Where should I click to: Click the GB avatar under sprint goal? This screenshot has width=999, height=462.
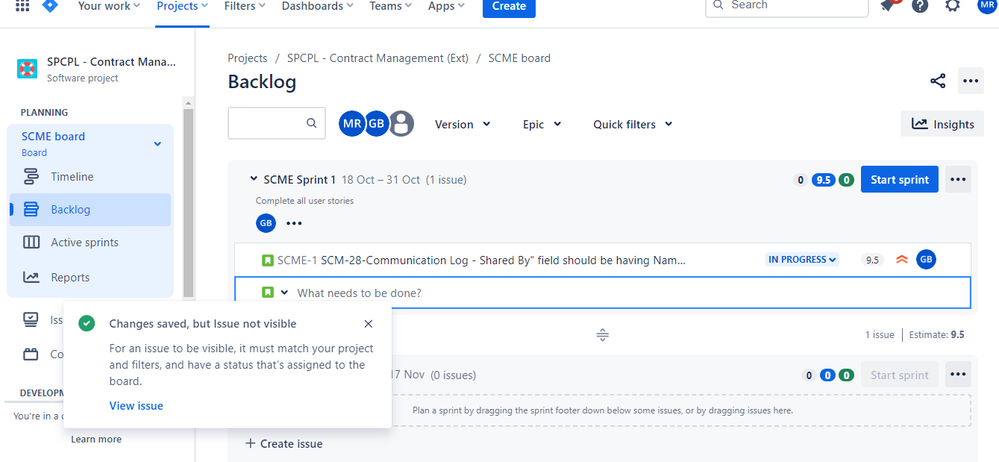[x=266, y=223]
